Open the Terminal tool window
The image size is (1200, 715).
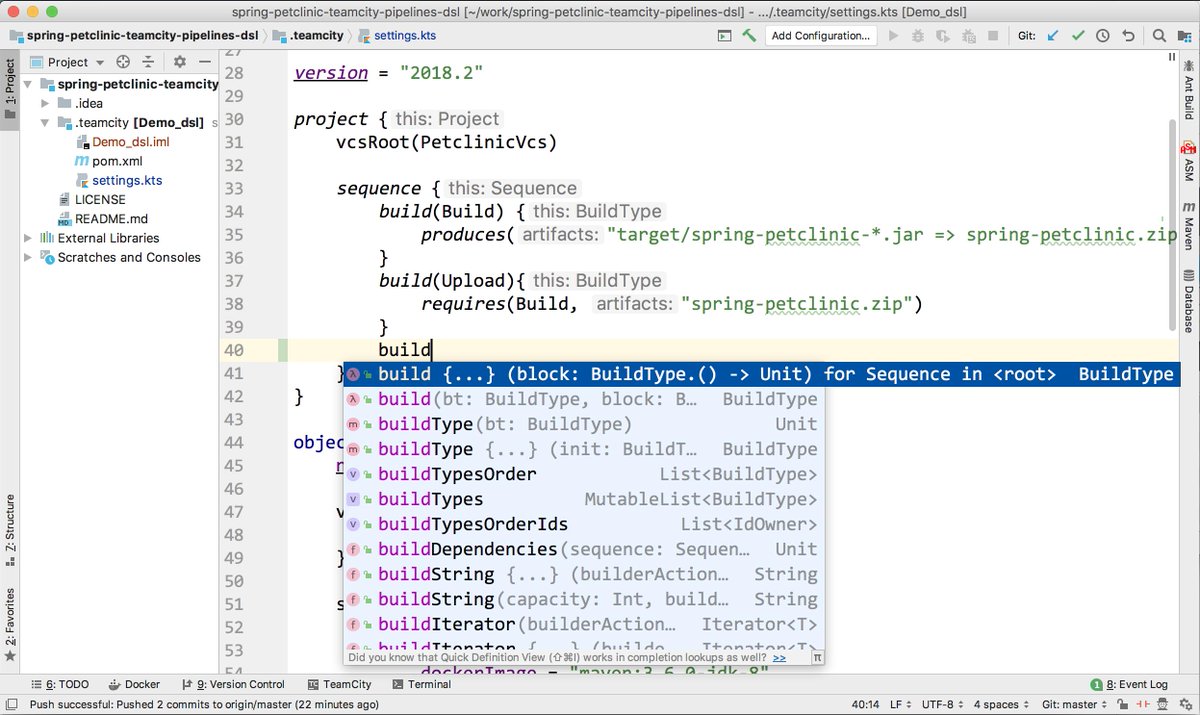coord(421,684)
